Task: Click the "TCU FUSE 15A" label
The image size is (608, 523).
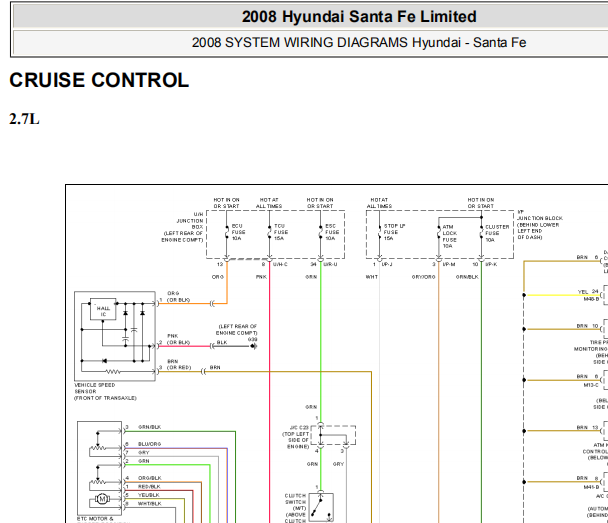Action: tap(281, 232)
